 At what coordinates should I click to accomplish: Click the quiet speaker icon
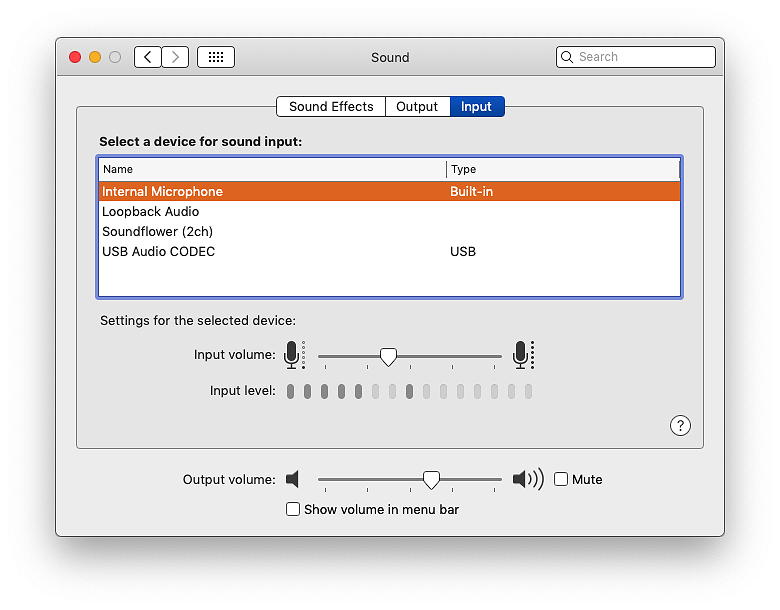[x=292, y=479]
